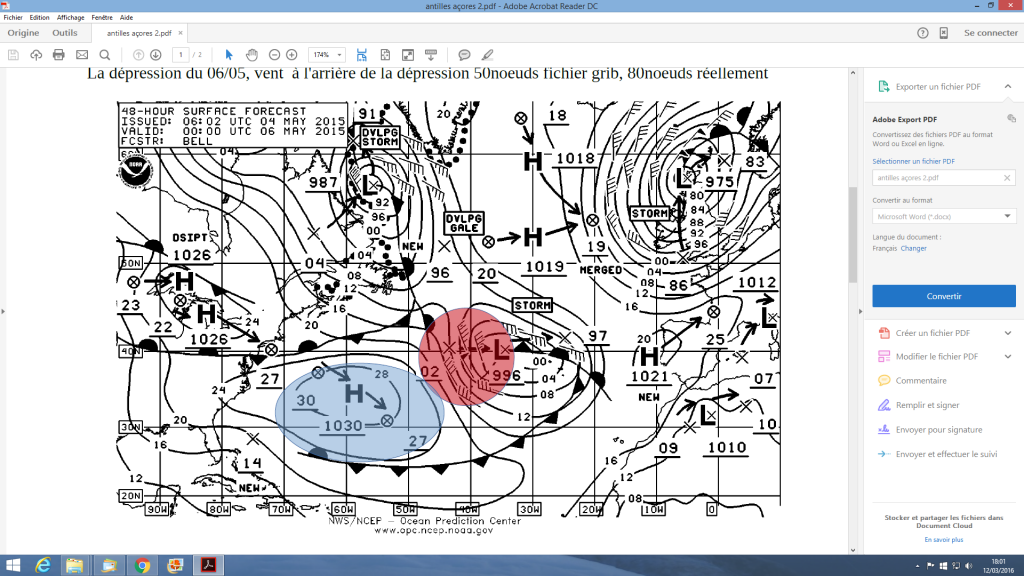Click the page number field

pos(181,55)
